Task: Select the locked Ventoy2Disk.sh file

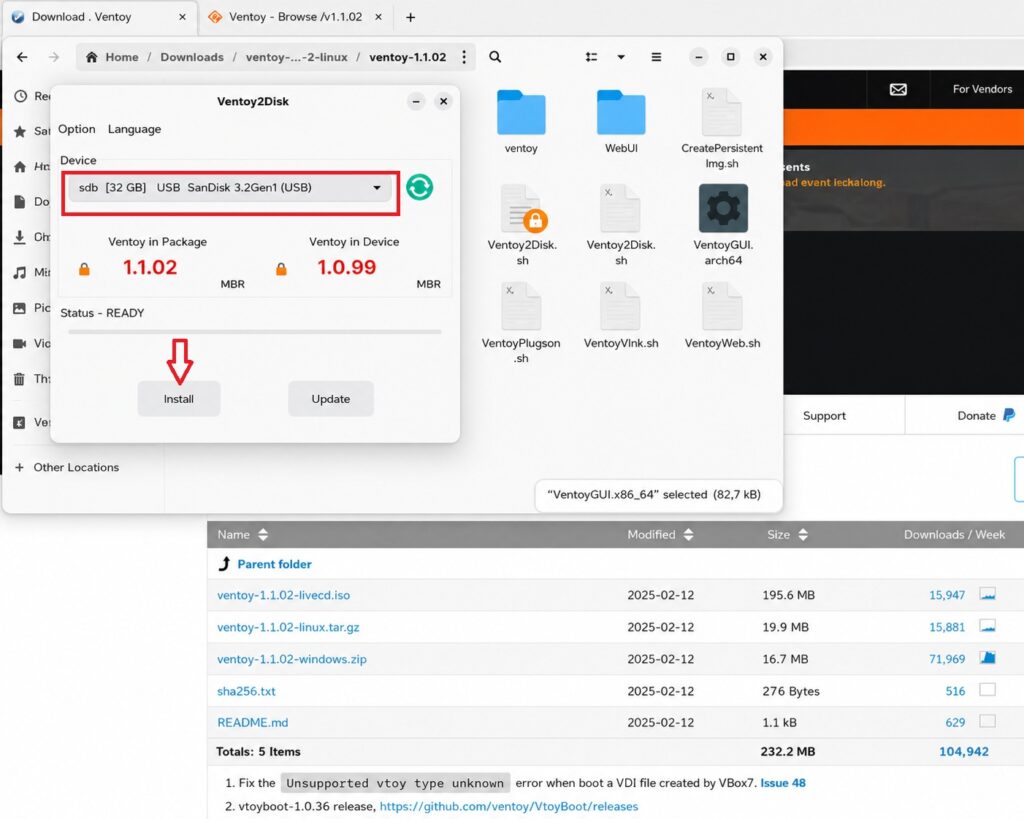Action: (522, 225)
